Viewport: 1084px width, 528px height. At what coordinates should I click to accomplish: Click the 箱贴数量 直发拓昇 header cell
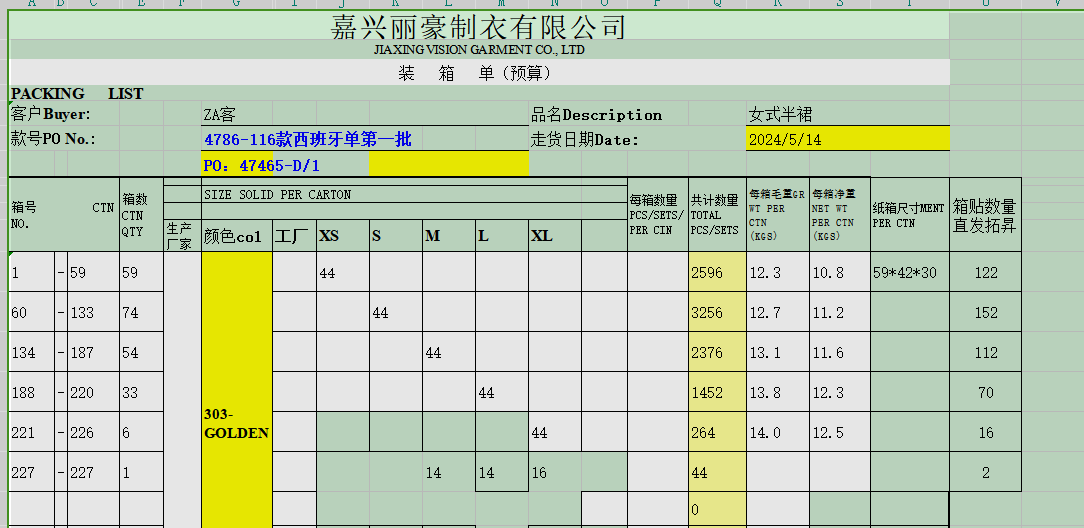(985, 215)
